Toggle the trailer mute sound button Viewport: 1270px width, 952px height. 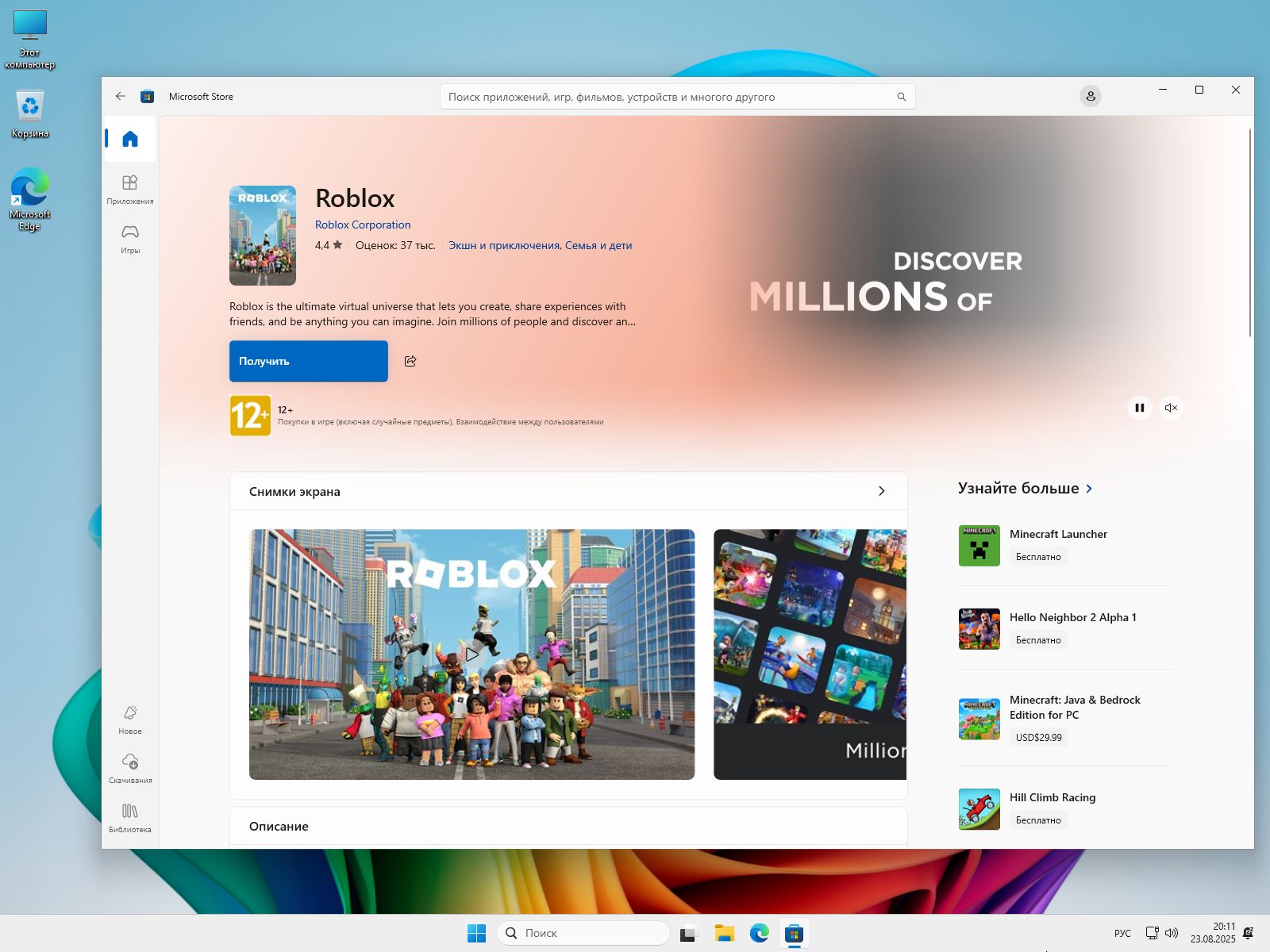[x=1172, y=408]
